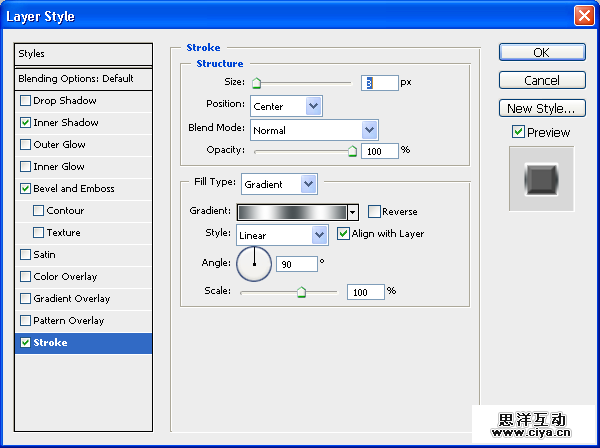This screenshot has width=600, height=448.
Task: Expand the Position dropdown
Action: [314, 105]
